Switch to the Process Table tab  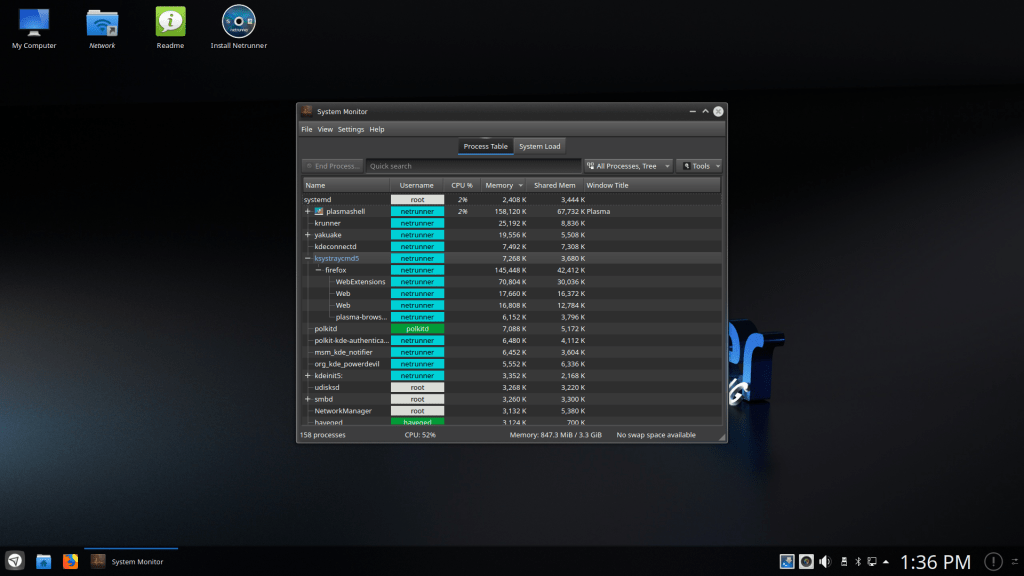coord(485,146)
